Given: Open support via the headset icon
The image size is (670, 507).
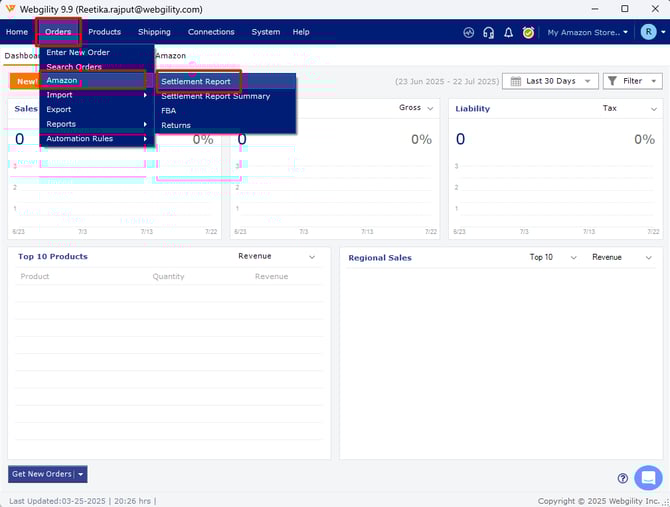Looking at the screenshot, I should 488,32.
